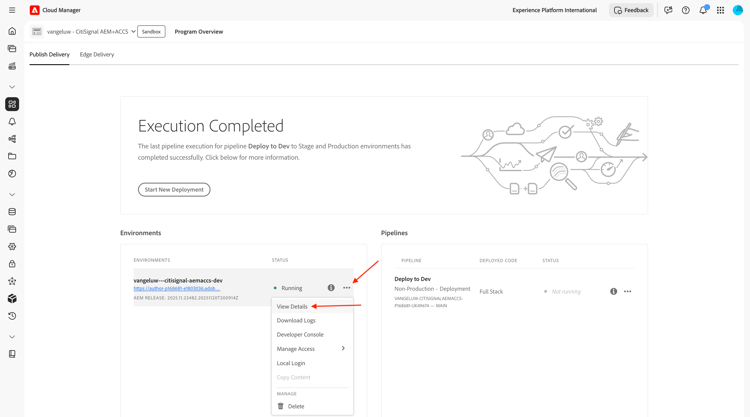Click the Running status text
This screenshot has width=750, height=417.
point(292,288)
